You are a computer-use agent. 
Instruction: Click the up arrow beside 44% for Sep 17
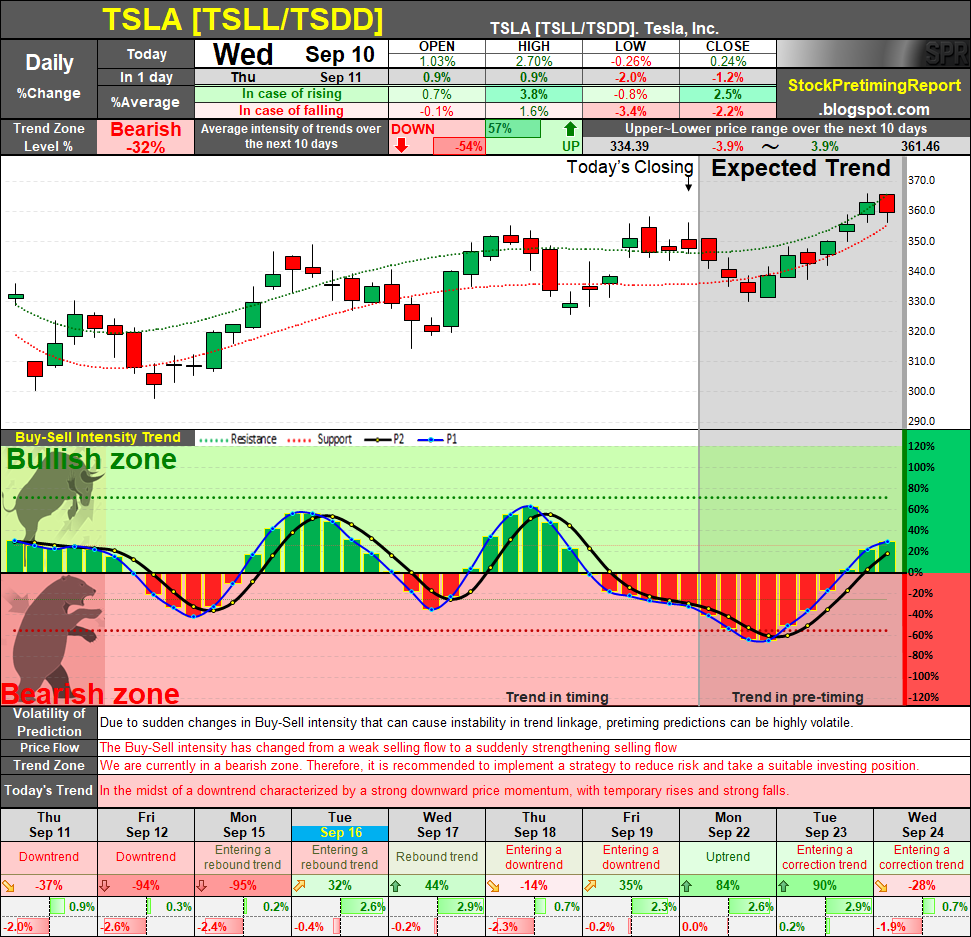tap(396, 886)
